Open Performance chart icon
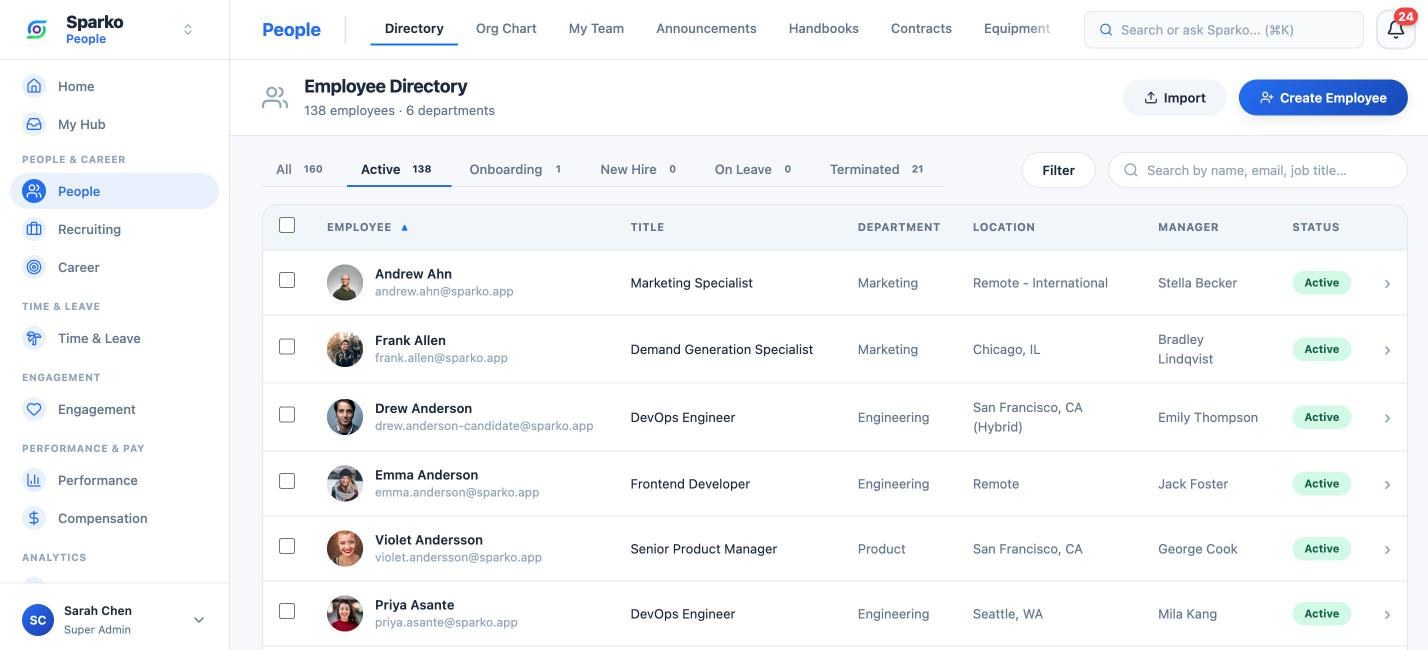Viewport: 1428px width, 650px height. pos(34,480)
